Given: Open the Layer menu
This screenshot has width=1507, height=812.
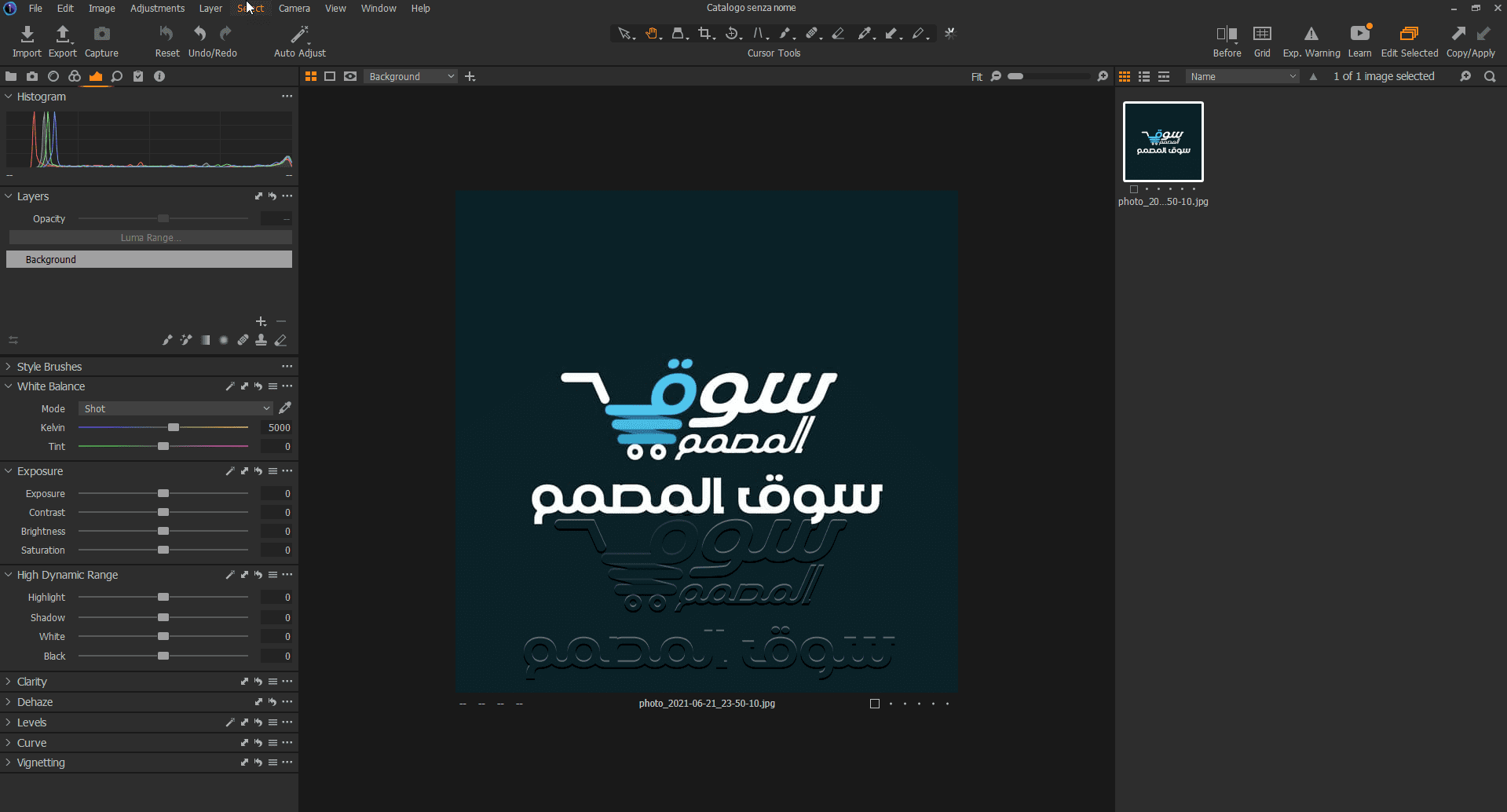Looking at the screenshot, I should click(210, 8).
